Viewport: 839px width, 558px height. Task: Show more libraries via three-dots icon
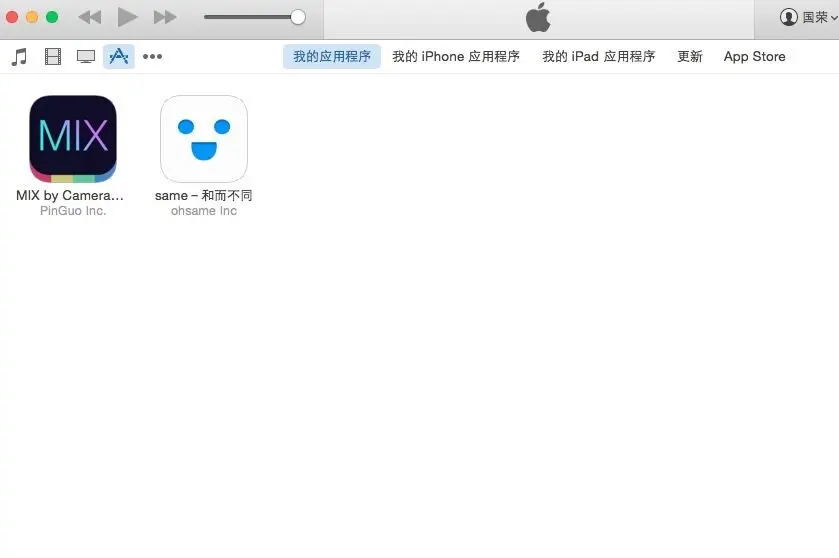[152, 57]
